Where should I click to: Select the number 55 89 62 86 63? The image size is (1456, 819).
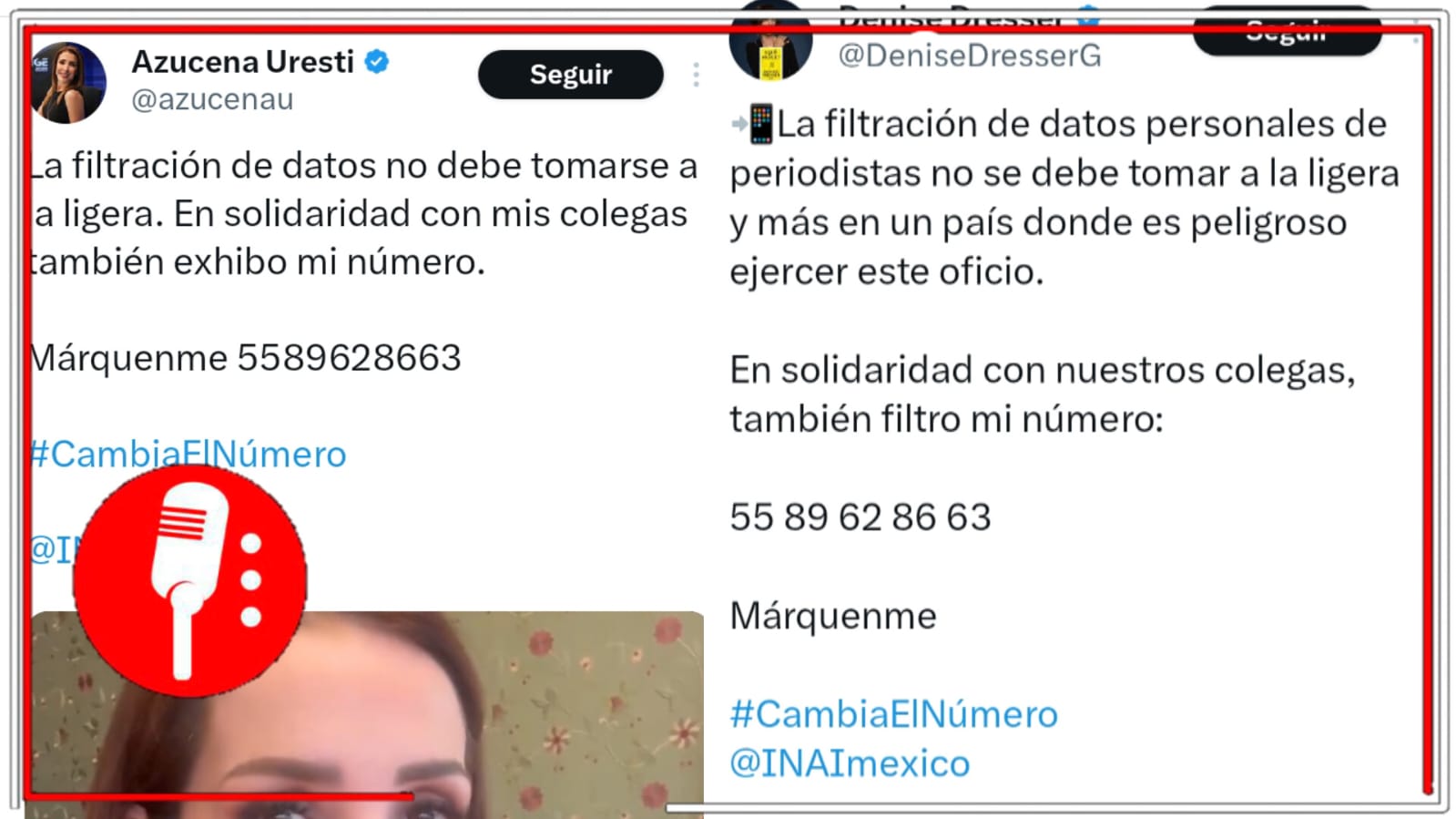coord(860,517)
